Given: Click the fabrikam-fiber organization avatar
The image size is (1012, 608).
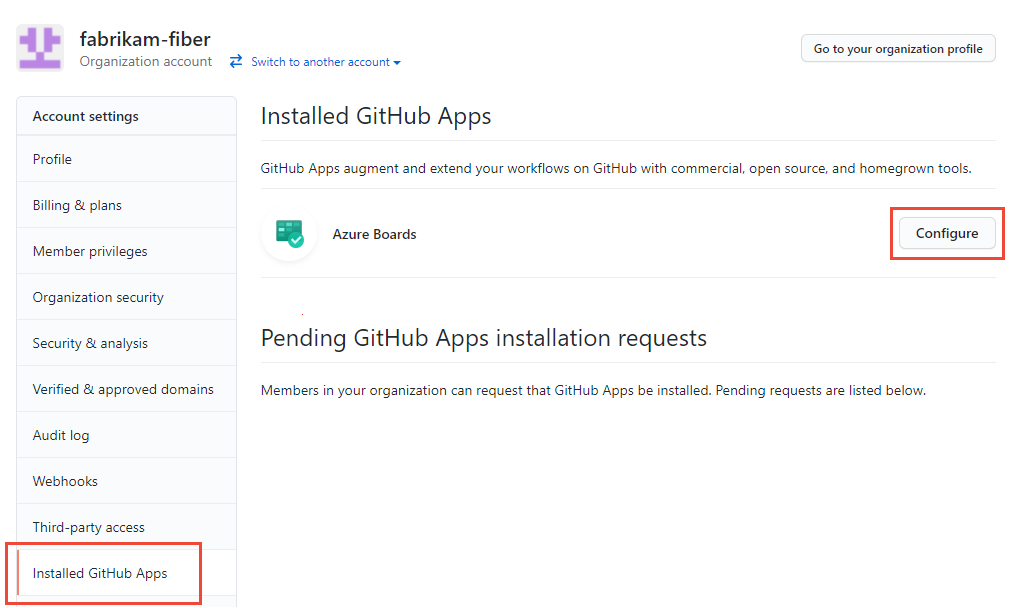Looking at the screenshot, I should [41, 47].
